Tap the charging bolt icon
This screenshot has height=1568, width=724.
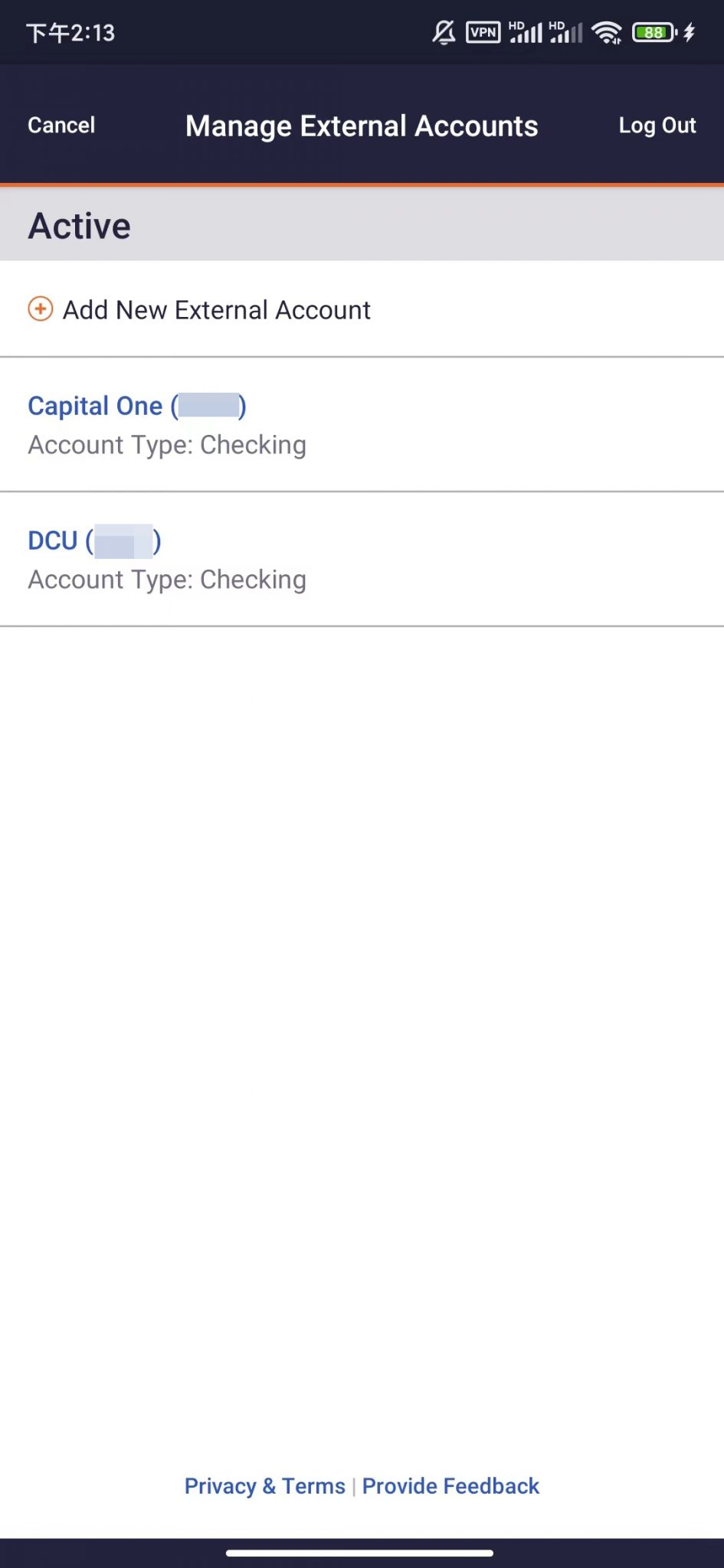coord(690,32)
